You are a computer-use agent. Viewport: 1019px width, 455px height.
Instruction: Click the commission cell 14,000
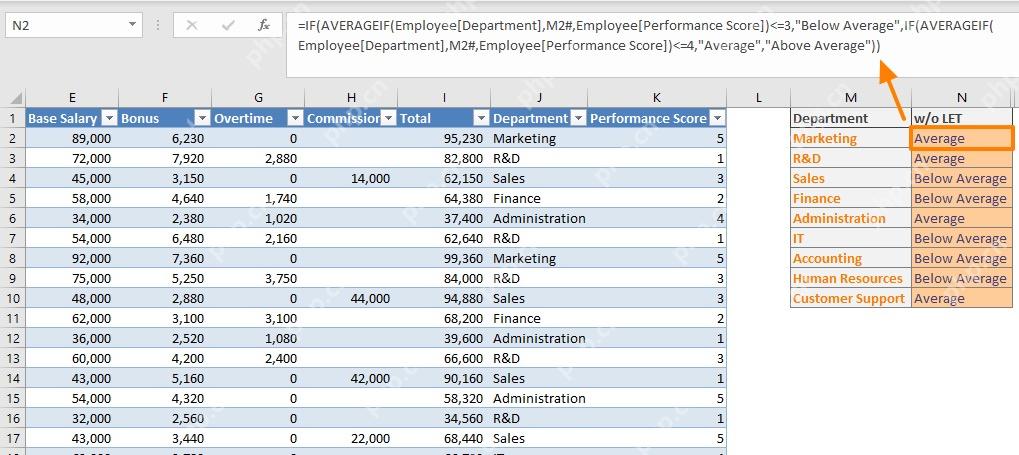pyautogui.click(x=351, y=178)
